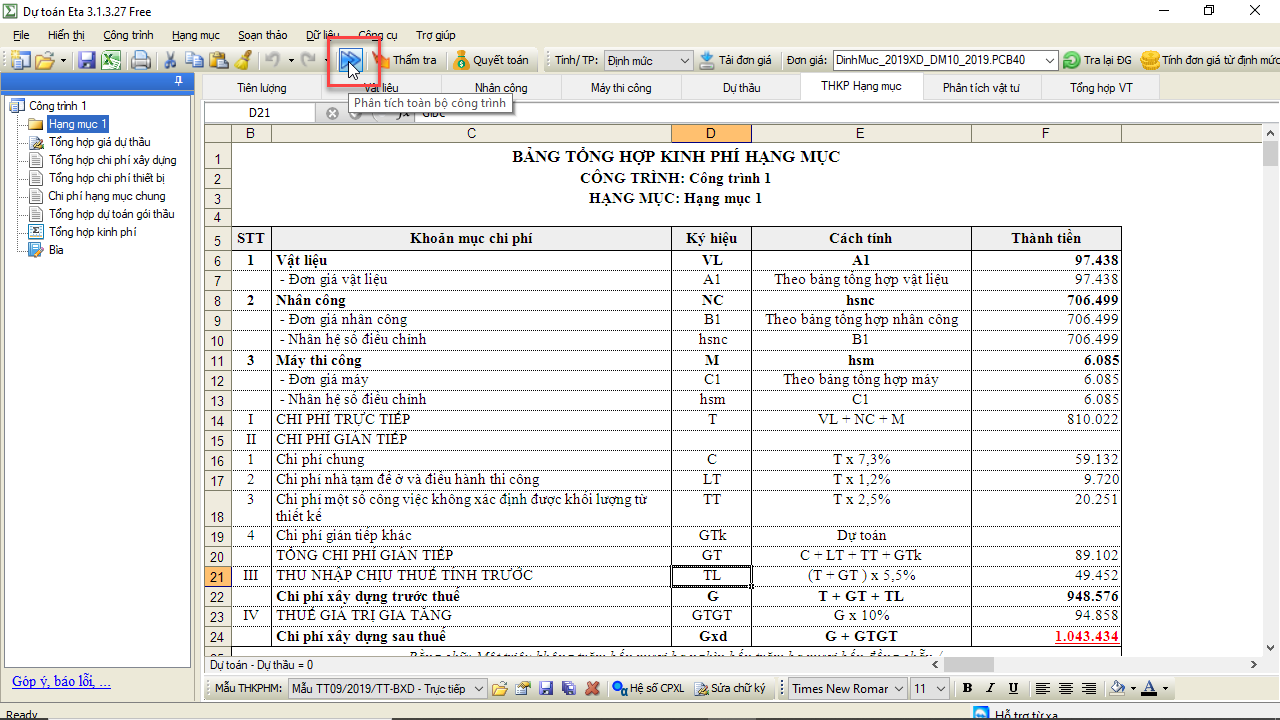Click the open folder icon in top toolbar

(x=45, y=60)
